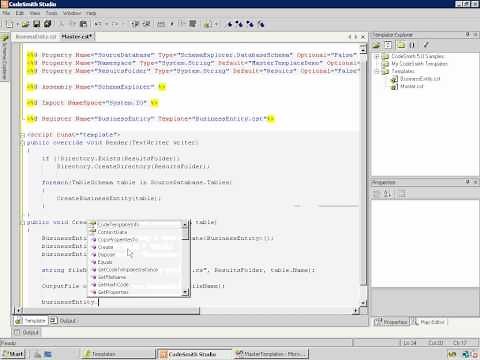This screenshot has width=480, height=360.
Task: Choose Create in the autocomplete list
Action: coord(105,247)
